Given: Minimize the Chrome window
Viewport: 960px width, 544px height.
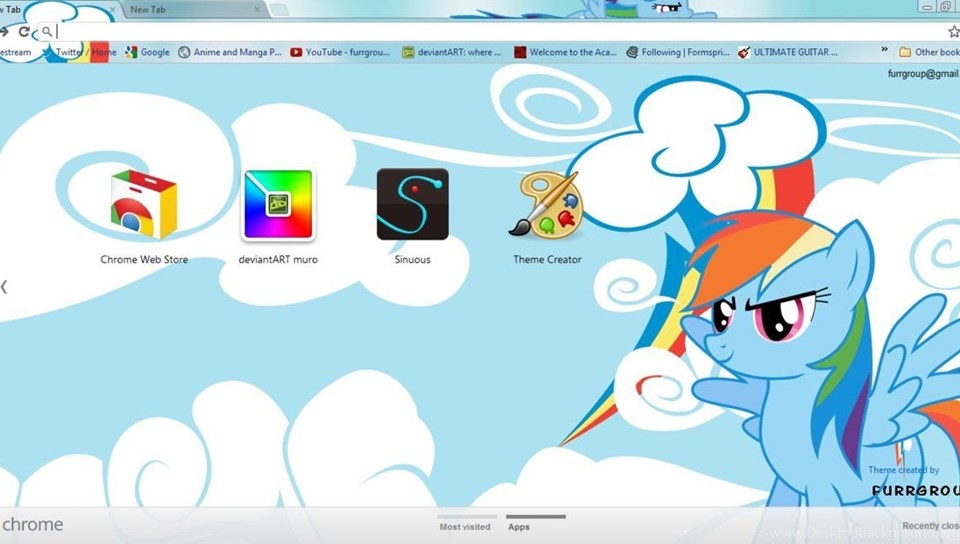Looking at the screenshot, I should click(926, 7).
